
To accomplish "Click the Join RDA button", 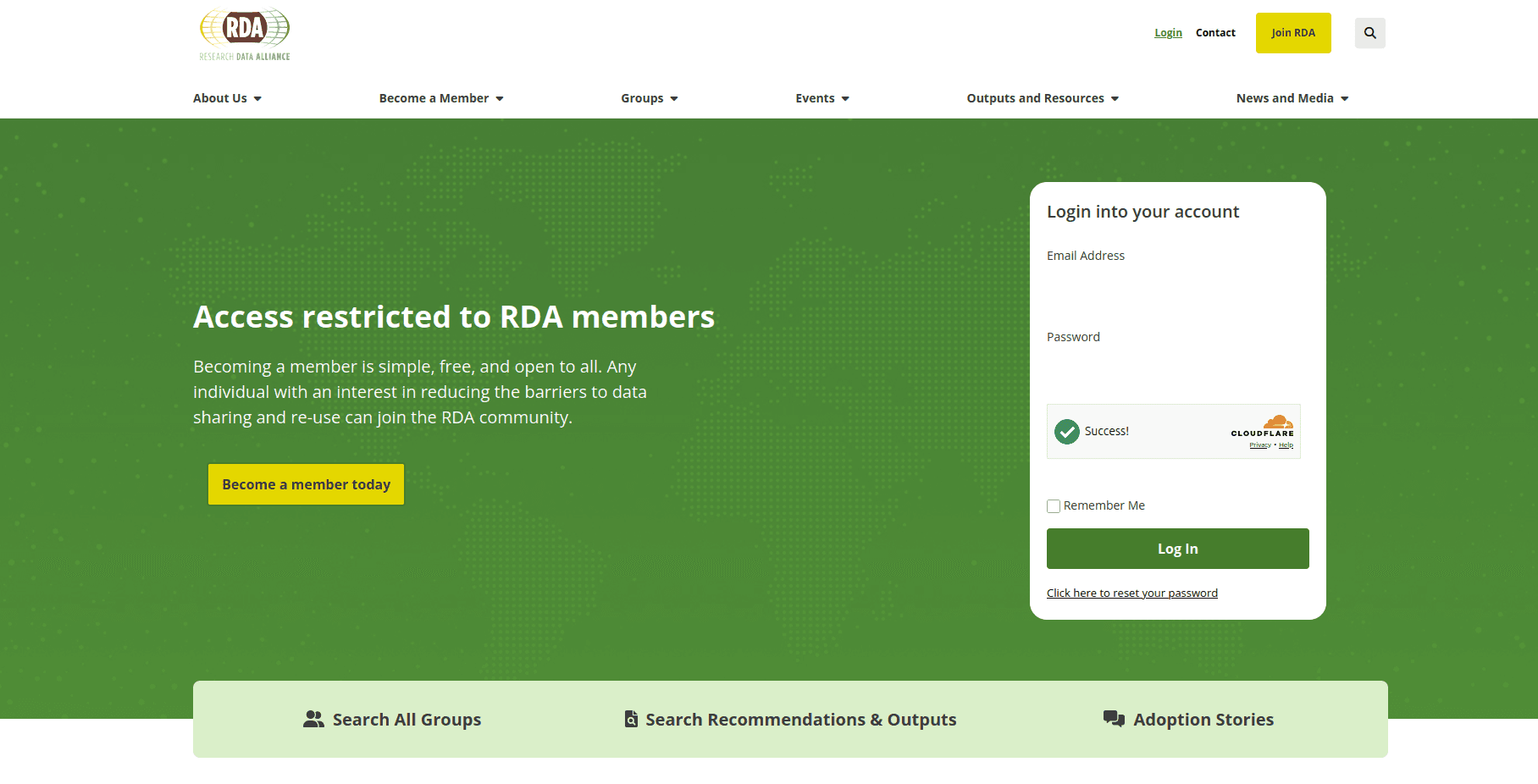I will (1293, 33).
